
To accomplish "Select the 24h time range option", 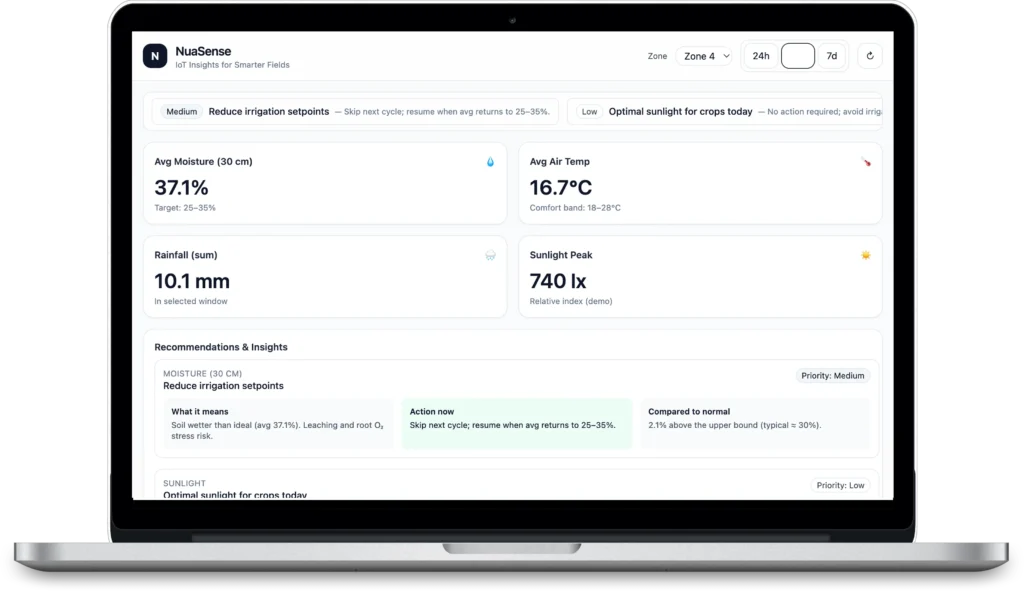I will click(761, 56).
